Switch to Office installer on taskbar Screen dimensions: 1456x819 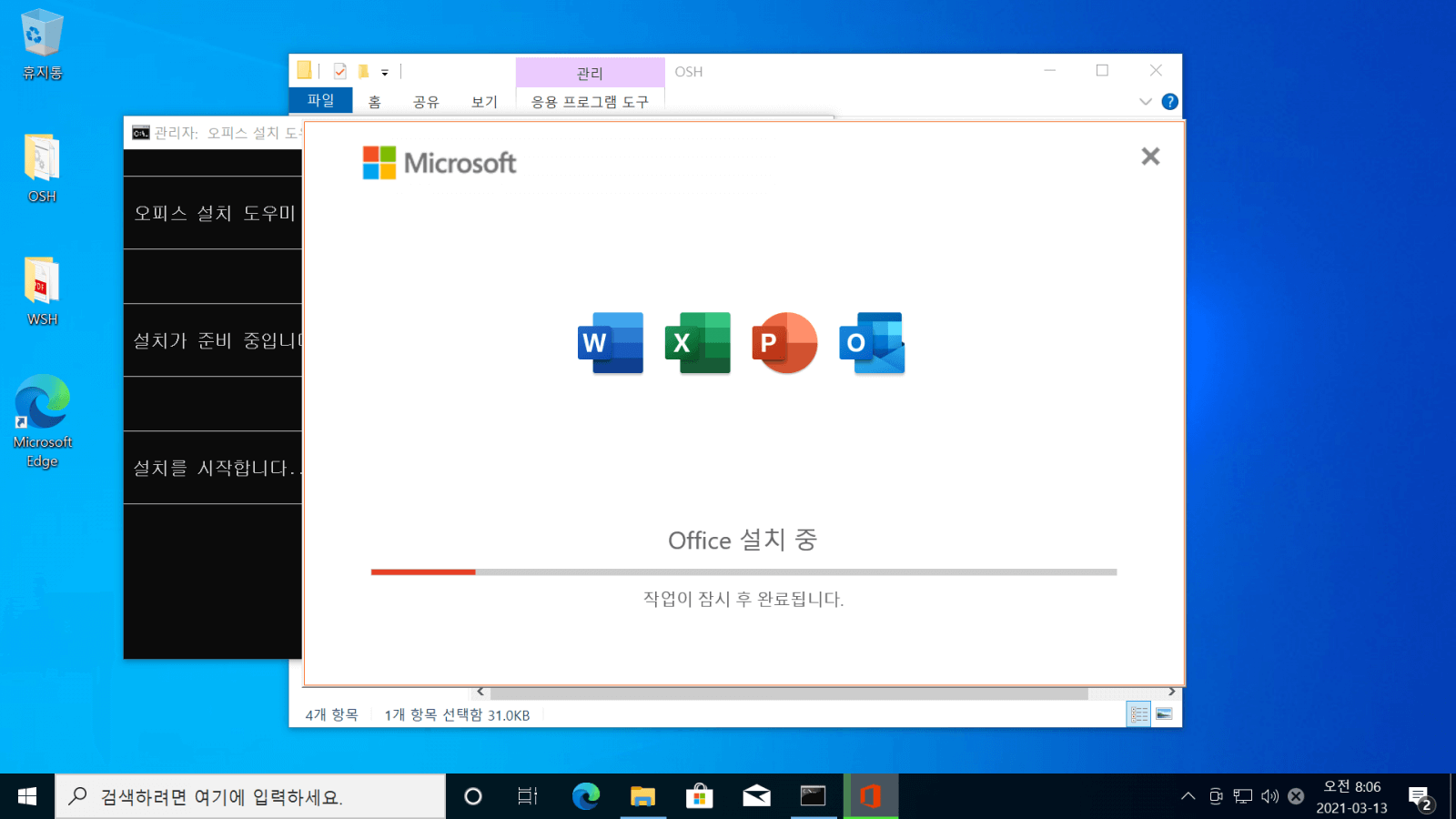tap(870, 796)
